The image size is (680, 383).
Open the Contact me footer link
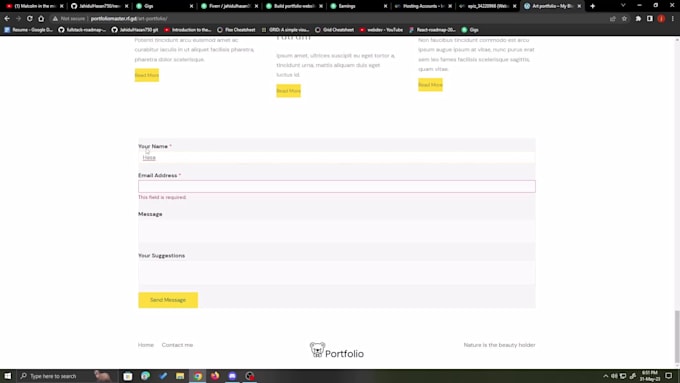click(x=177, y=345)
